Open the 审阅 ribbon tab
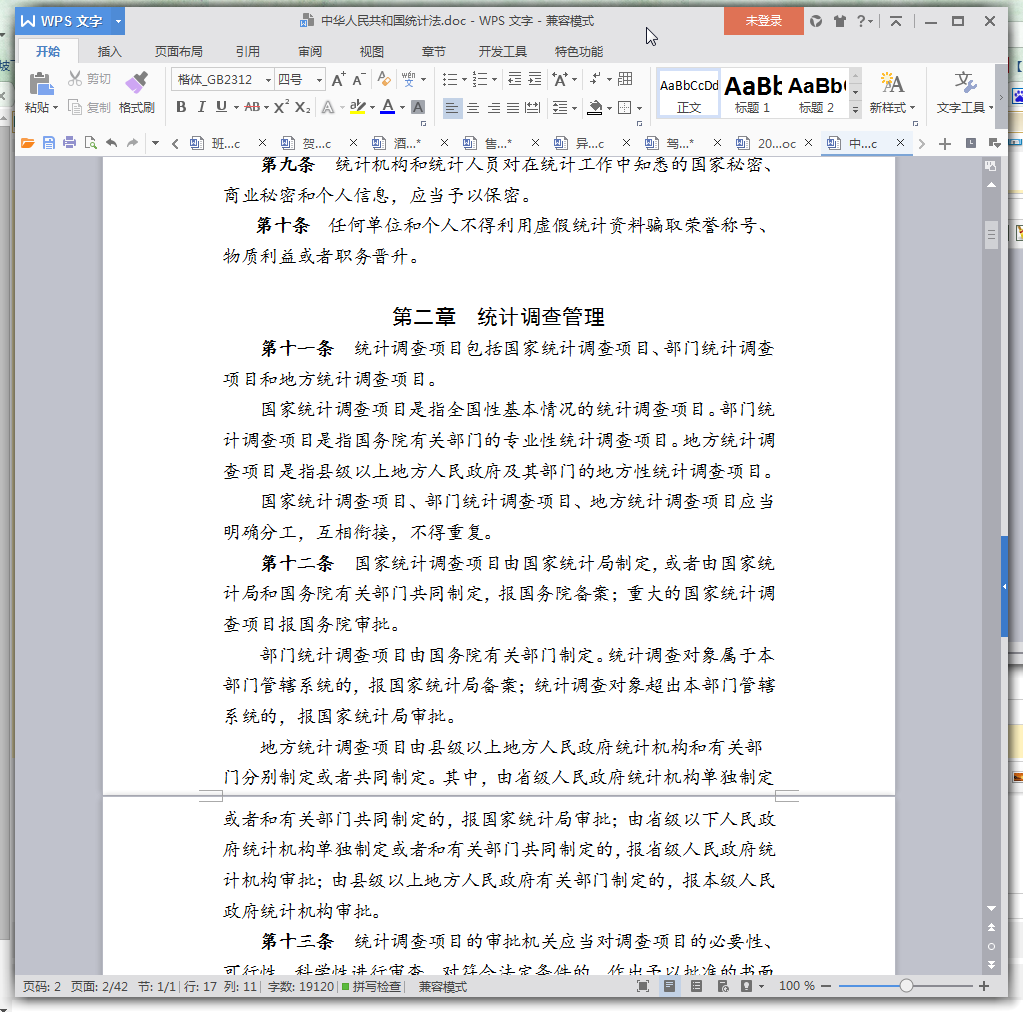This screenshot has width=1023, height=1012. tap(309, 52)
